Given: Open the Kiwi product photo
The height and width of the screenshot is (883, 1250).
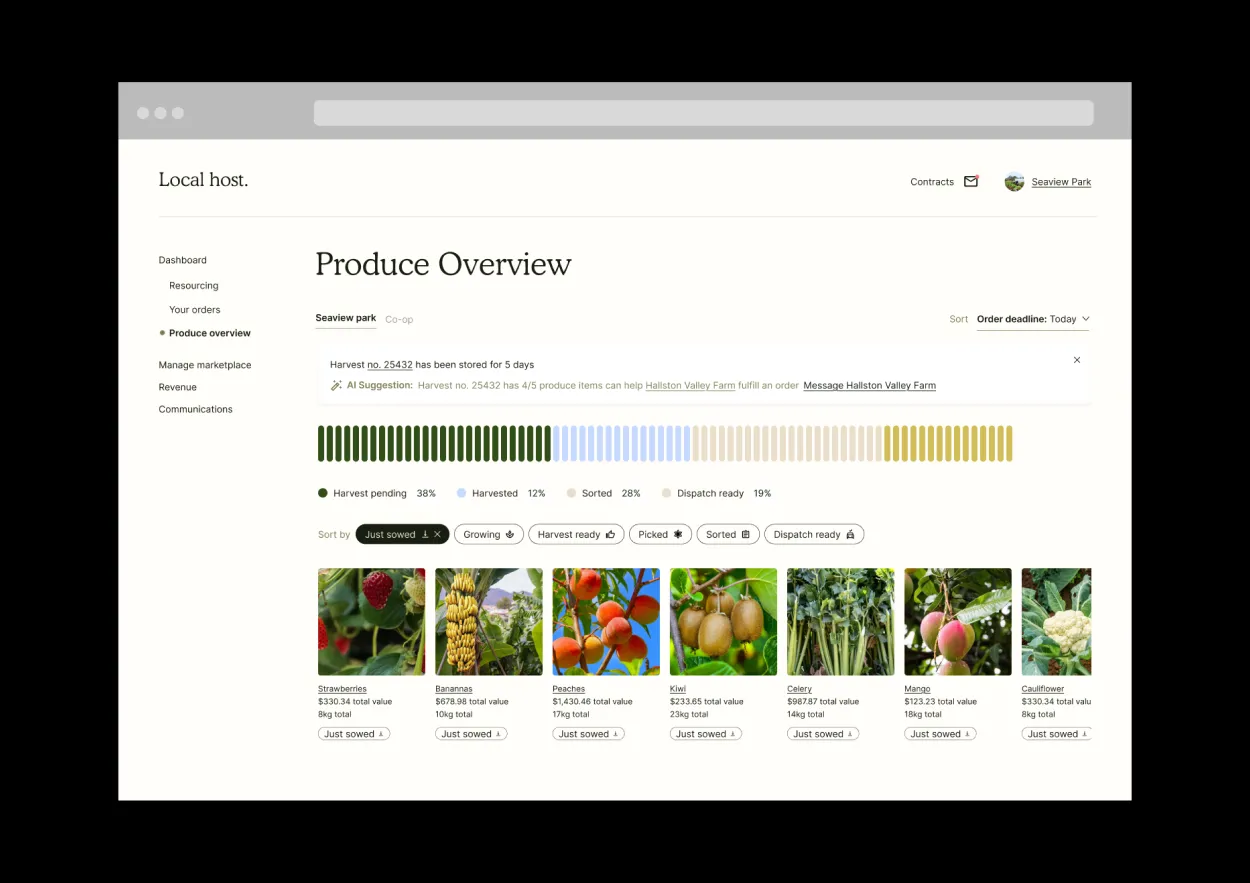Looking at the screenshot, I should point(724,622).
